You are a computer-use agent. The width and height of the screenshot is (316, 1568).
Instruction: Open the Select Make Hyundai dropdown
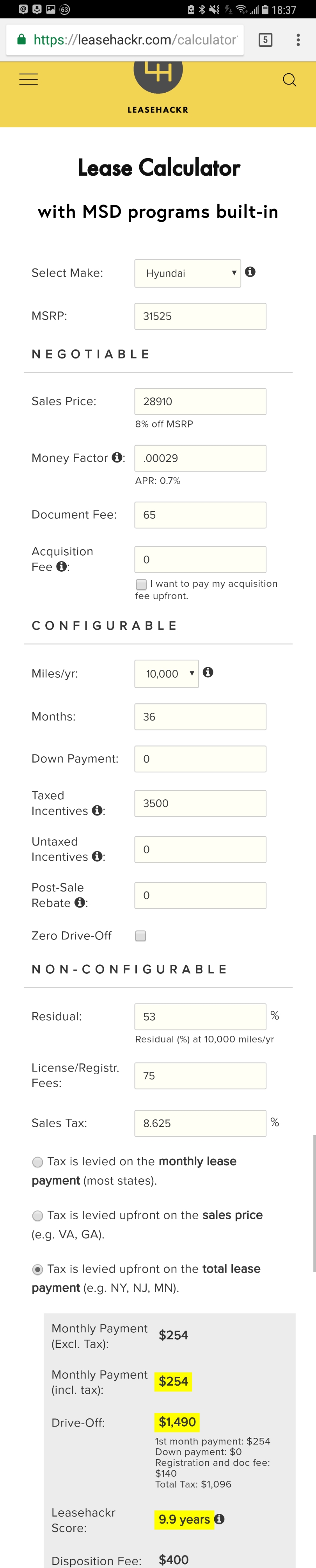(x=188, y=273)
